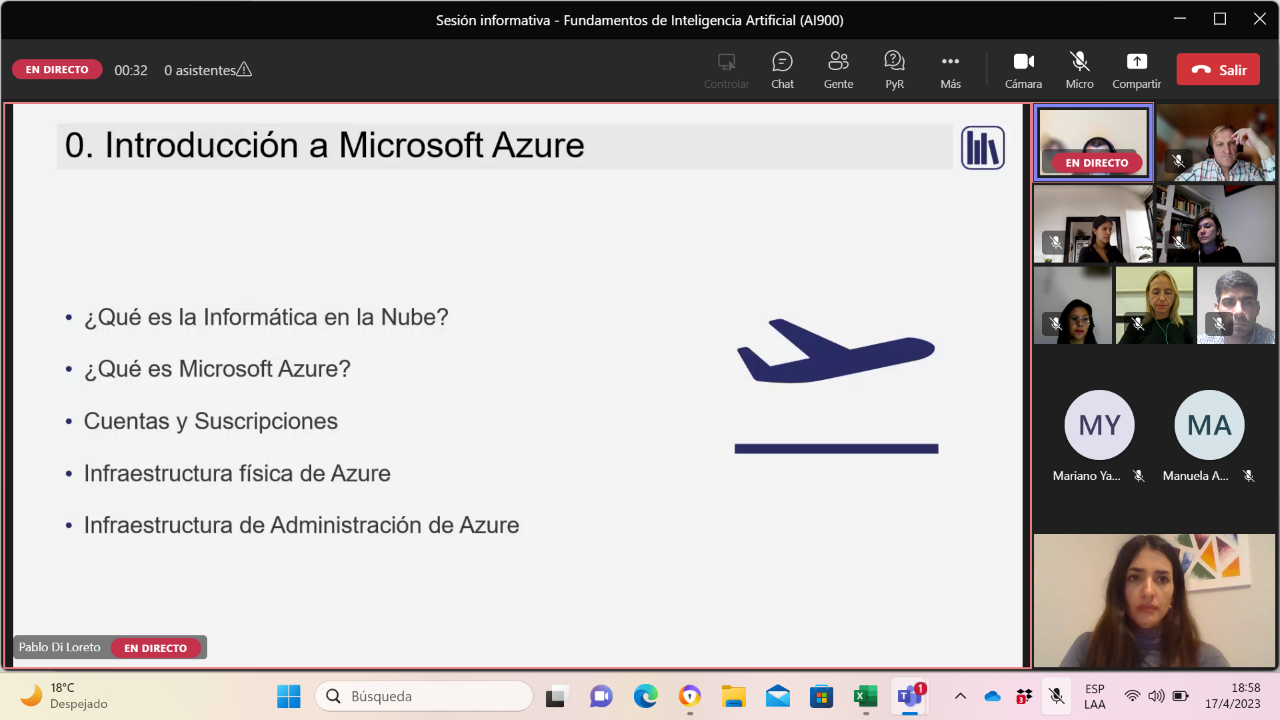Open the Chat panel
The image size is (1280, 720).
coord(782,70)
